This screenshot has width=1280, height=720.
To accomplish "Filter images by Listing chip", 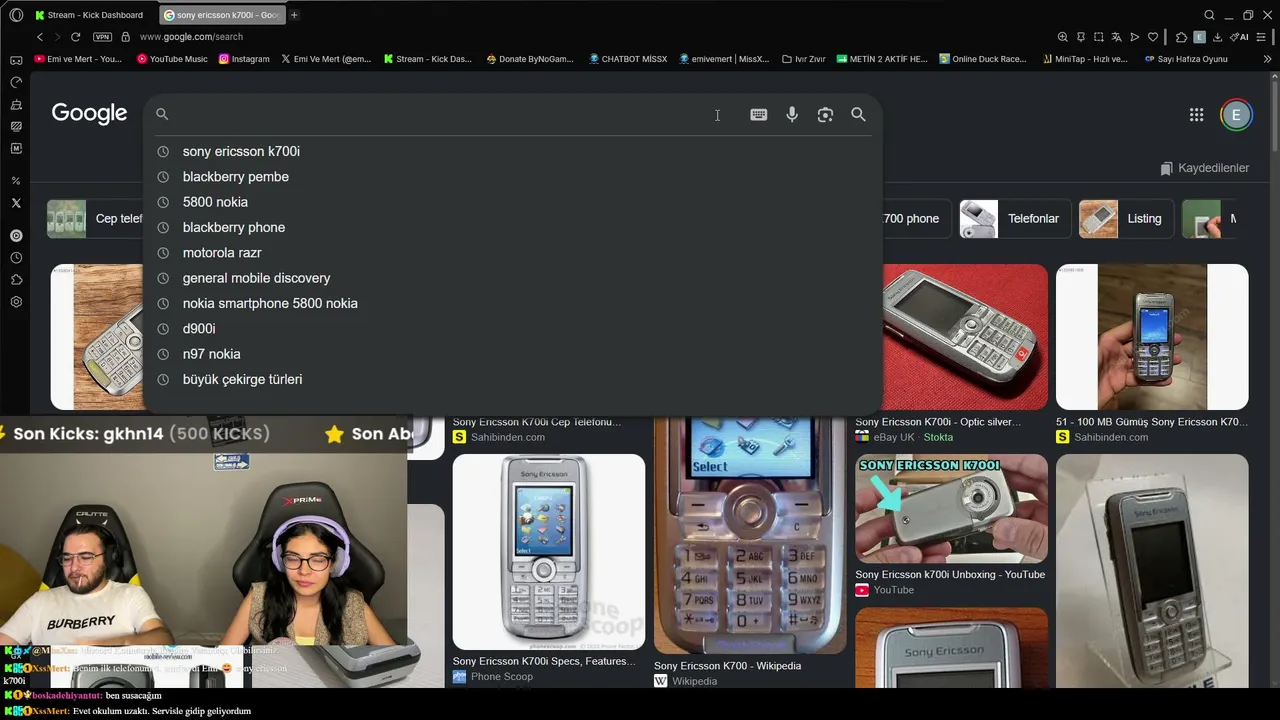I will (x=1125, y=219).
